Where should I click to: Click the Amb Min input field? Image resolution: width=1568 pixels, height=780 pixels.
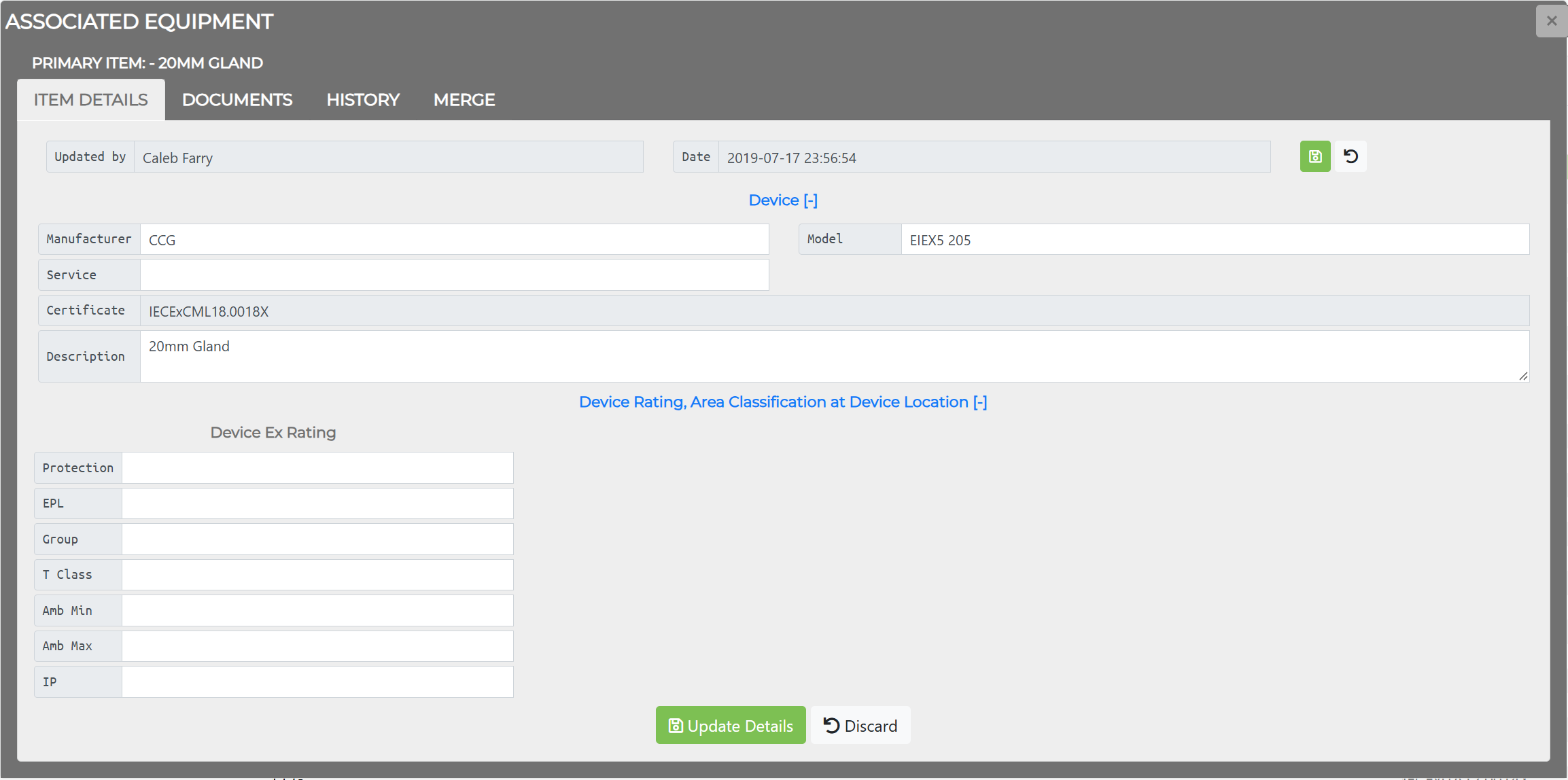tap(317, 611)
